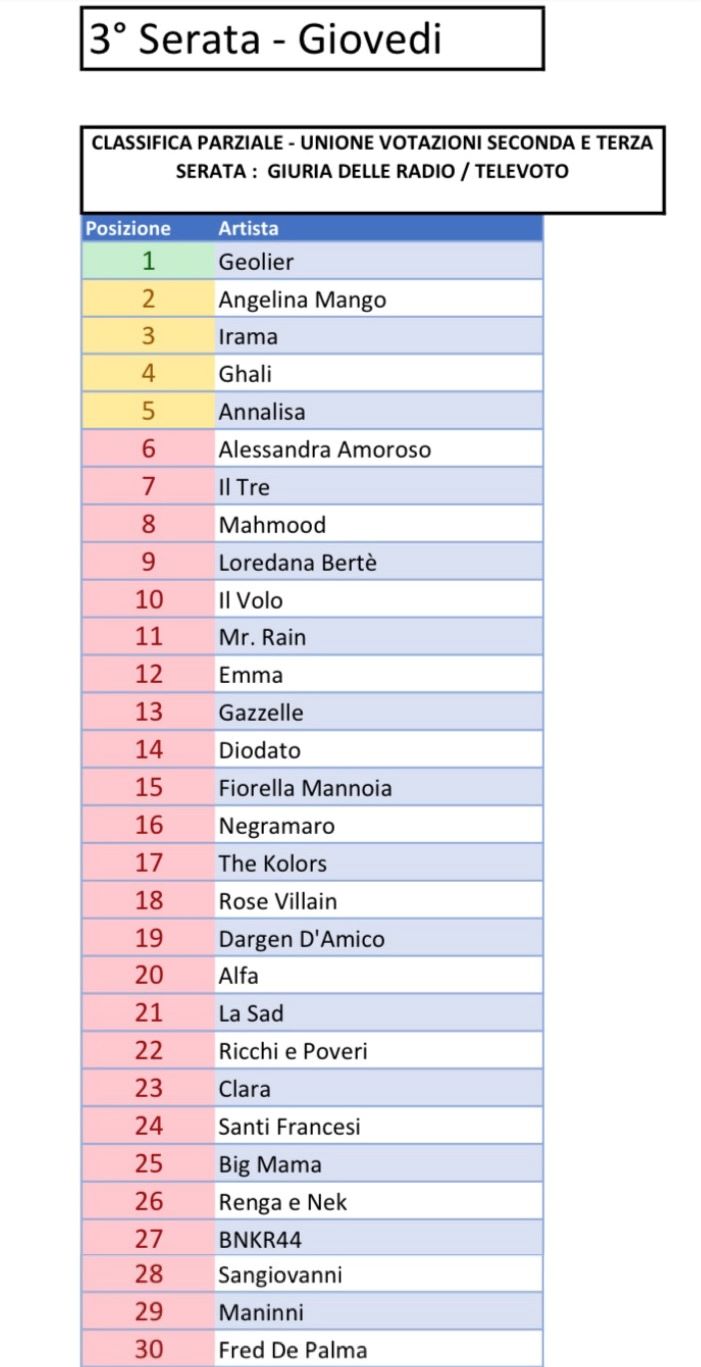
Task: Select the Fiorella Mannoia entry
Action: tap(378, 788)
